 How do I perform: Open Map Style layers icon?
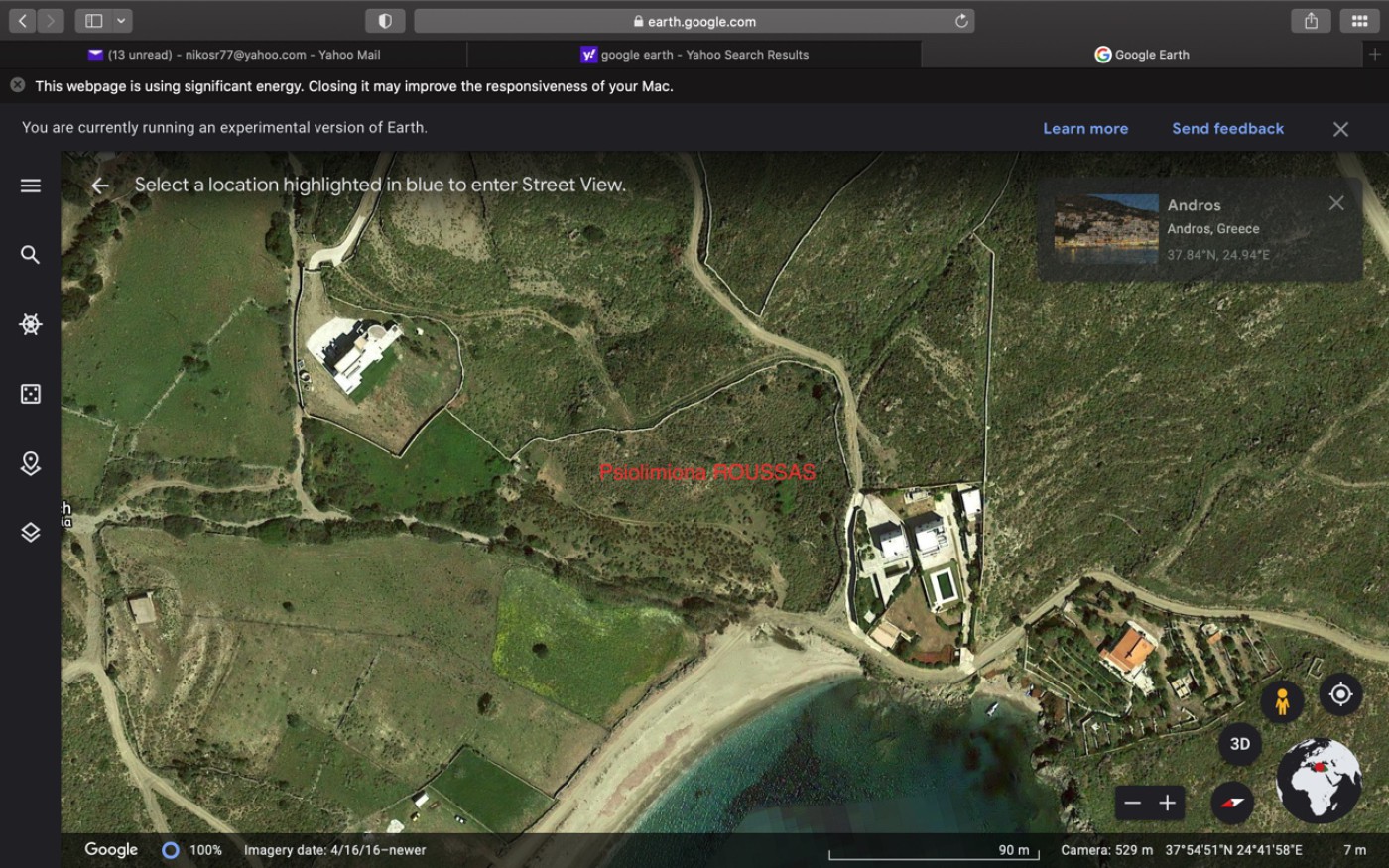[31, 533]
